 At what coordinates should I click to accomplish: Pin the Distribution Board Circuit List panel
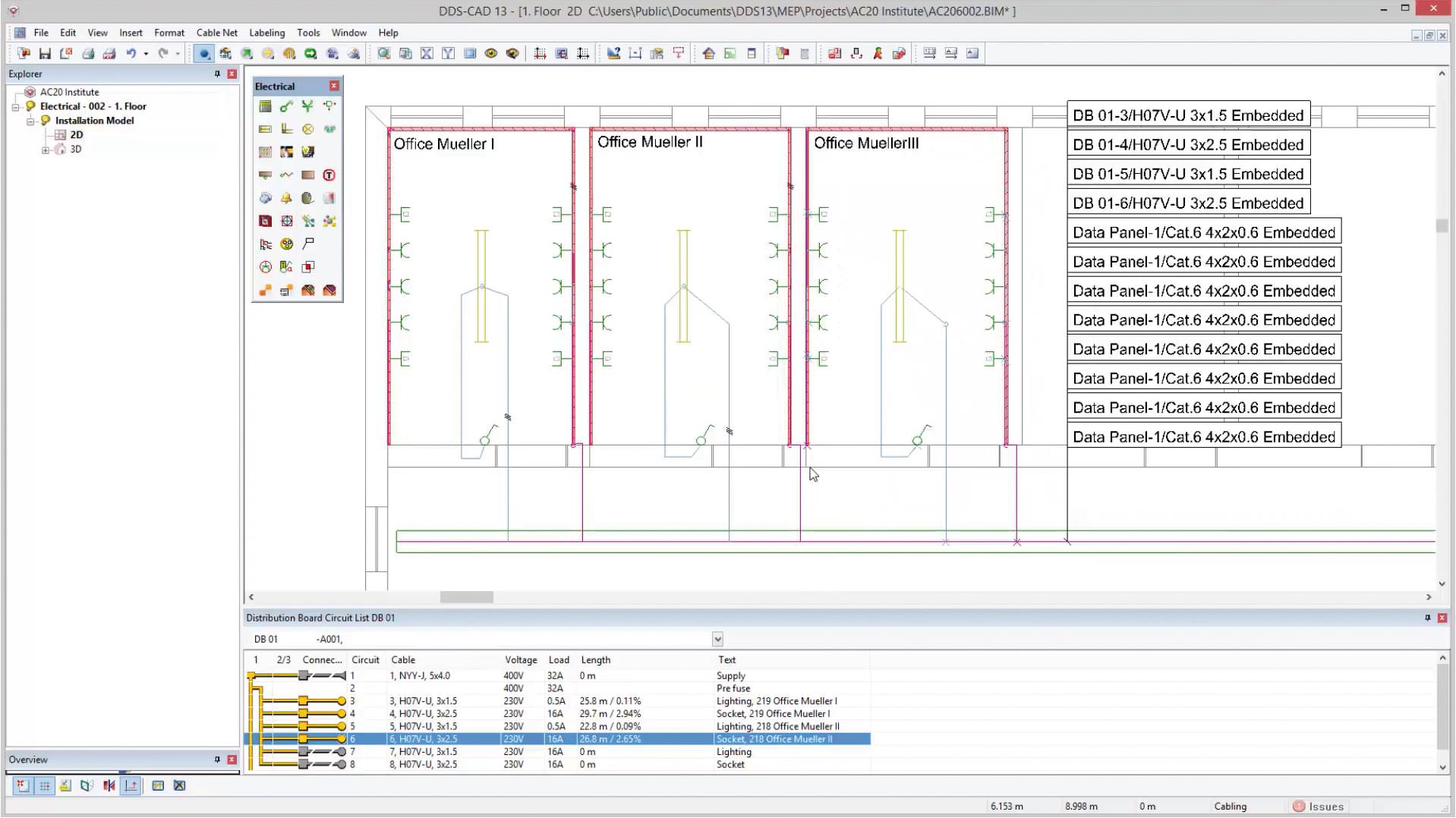(x=1429, y=618)
